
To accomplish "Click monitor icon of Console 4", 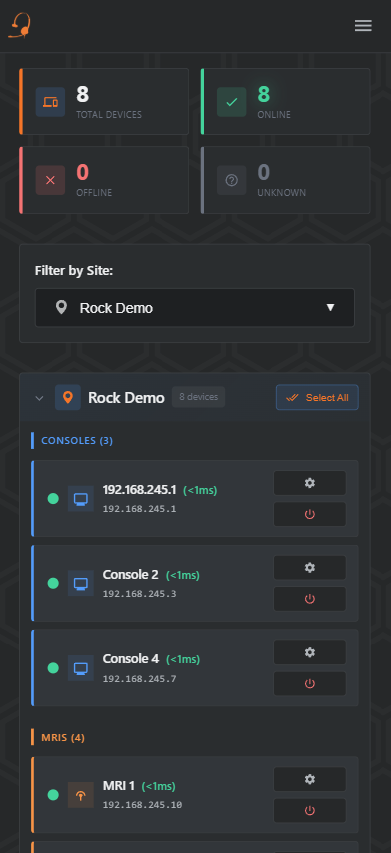I will click(80, 668).
